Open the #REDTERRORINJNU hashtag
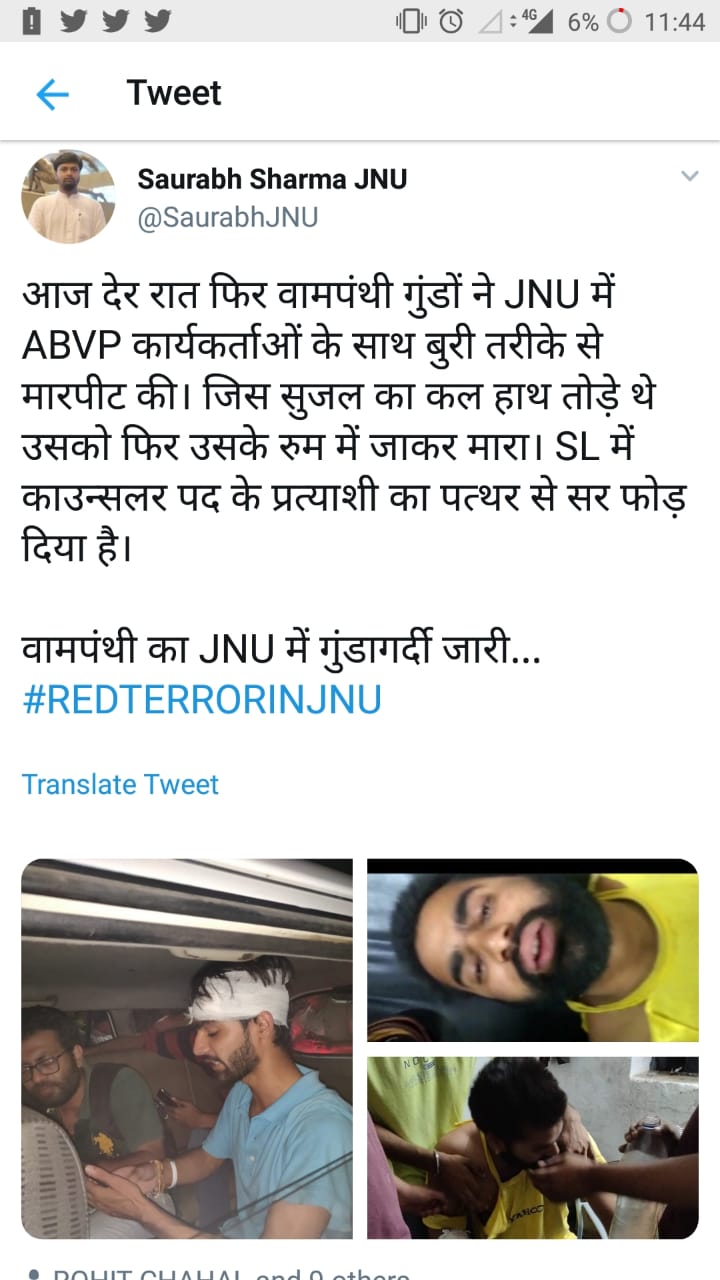The height and width of the screenshot is (1280, 720). pyautogui.click(x=202, y=700)
